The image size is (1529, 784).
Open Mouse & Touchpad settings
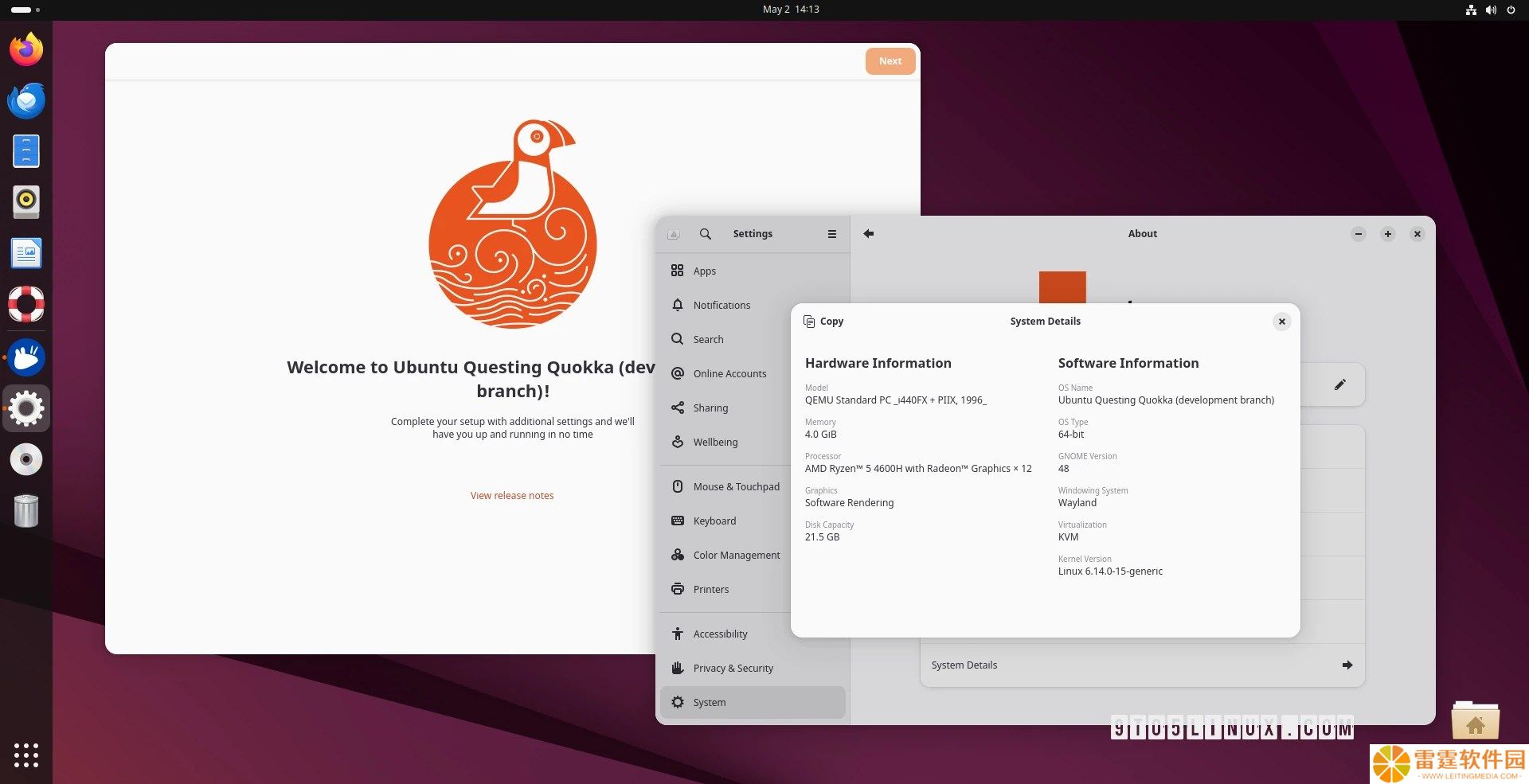coord(753,486)
